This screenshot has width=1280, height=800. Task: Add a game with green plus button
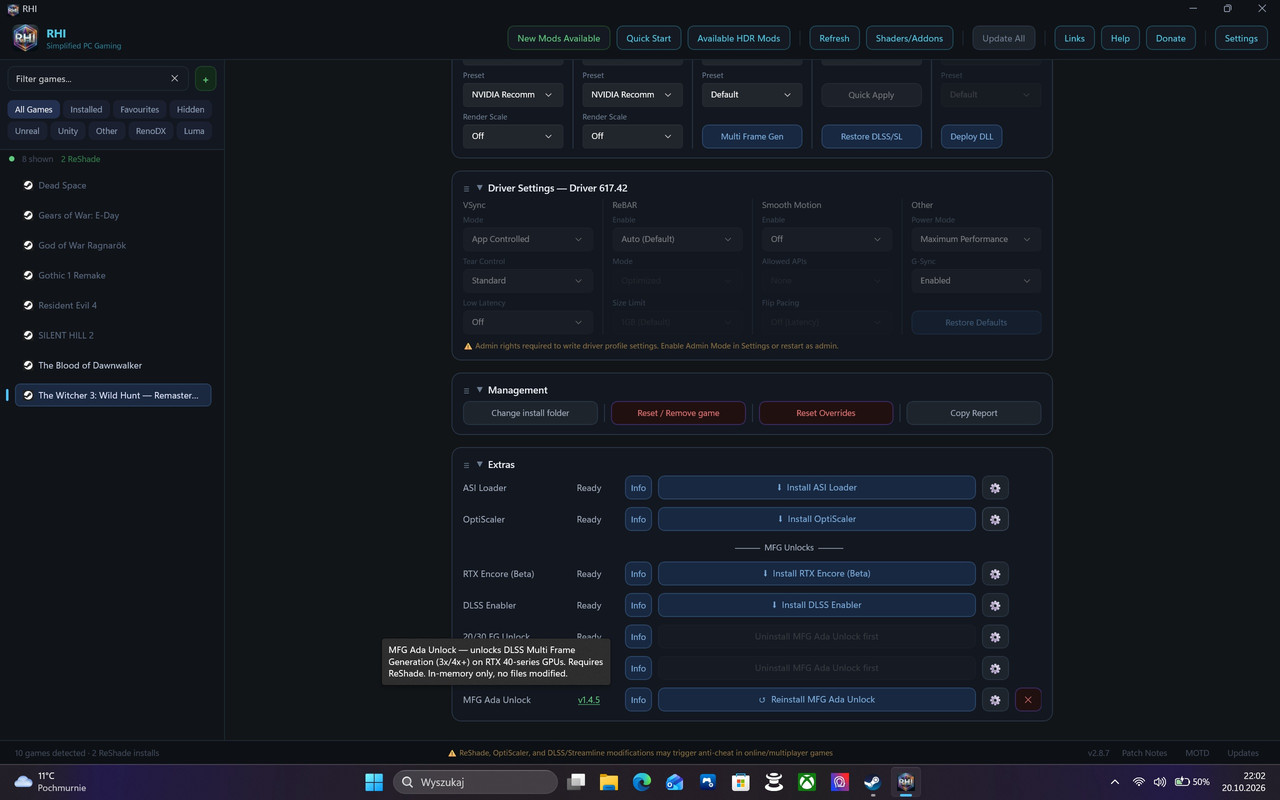pos(205,78)
